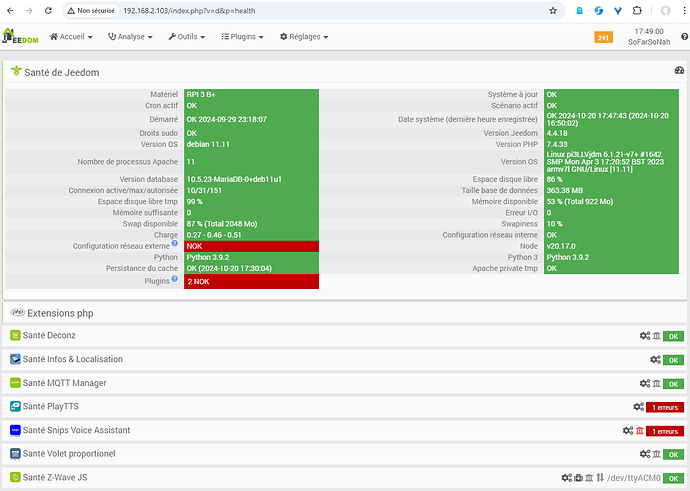Screen dimensions: 690x491
Task: Click the /dev/ttyACM0 port text
Action: tap(634, 478)
